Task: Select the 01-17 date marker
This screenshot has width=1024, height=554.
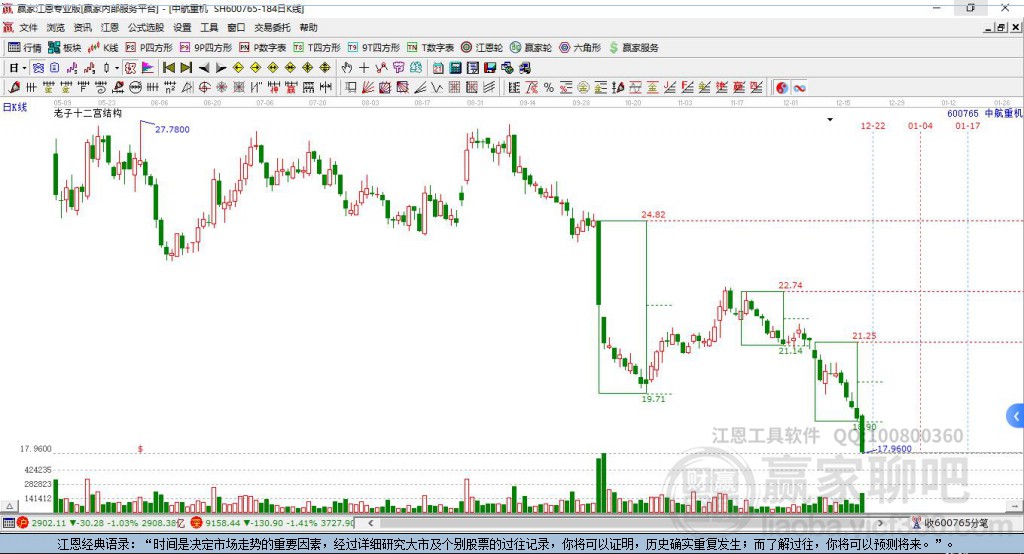Action: (968, 125)
